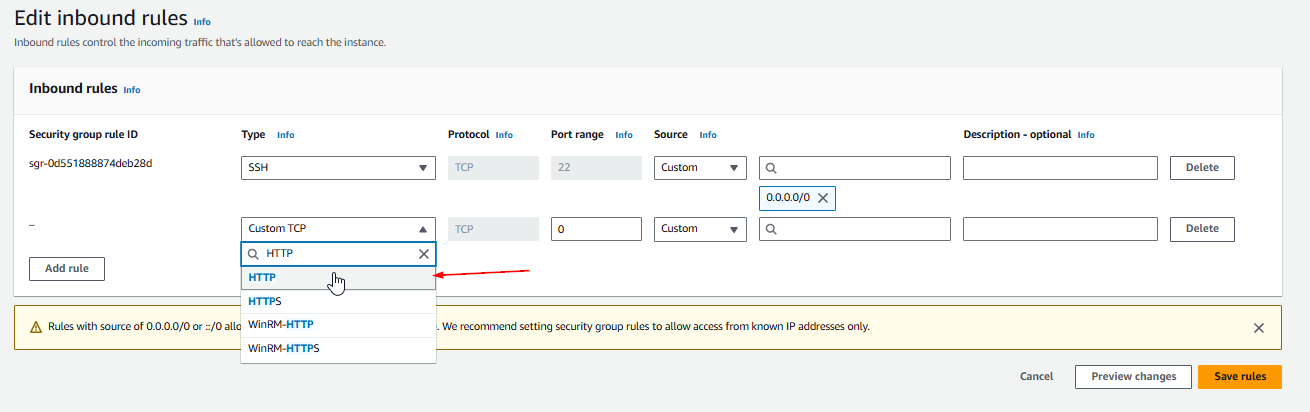Open Source dropdown for the new rule
The image size is (1310, 412).
pyautogui.click(x=700, y=229)
